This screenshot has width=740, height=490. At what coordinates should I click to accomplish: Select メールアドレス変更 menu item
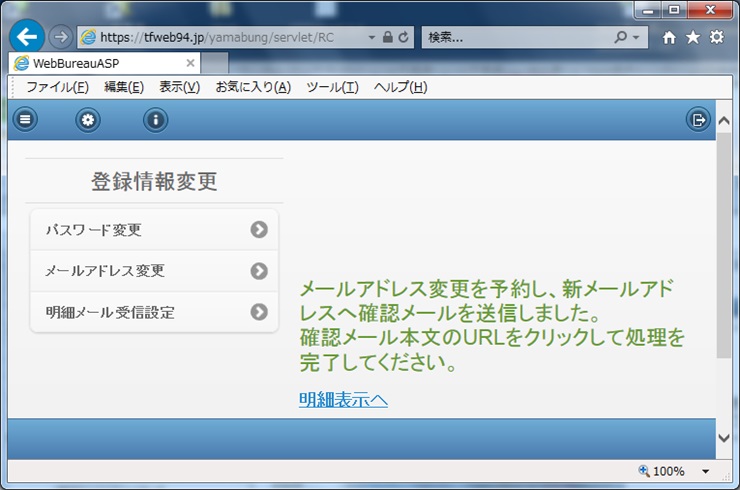[154, 271]
